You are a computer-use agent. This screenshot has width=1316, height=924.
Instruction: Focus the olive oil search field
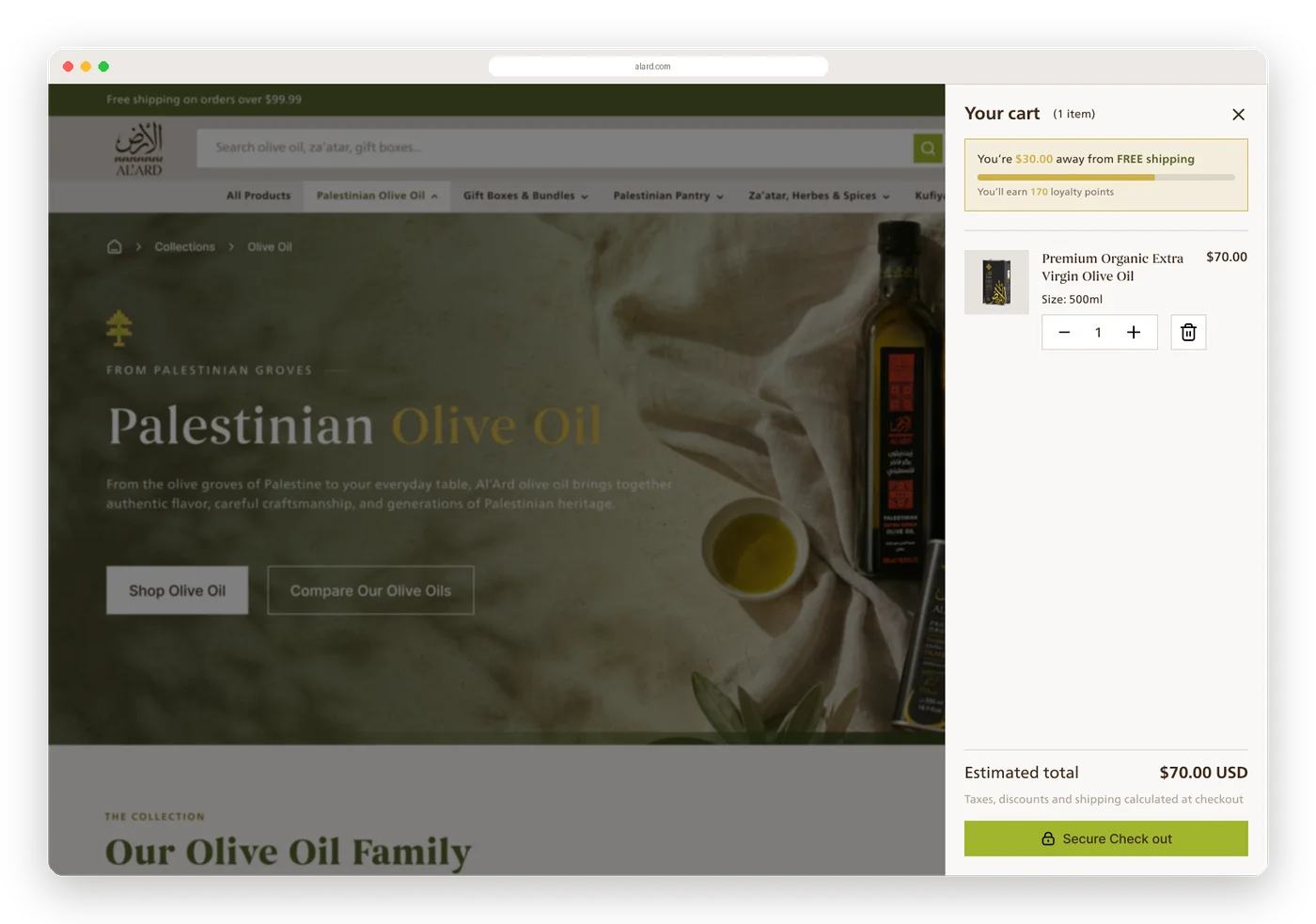tap(555, 148)
